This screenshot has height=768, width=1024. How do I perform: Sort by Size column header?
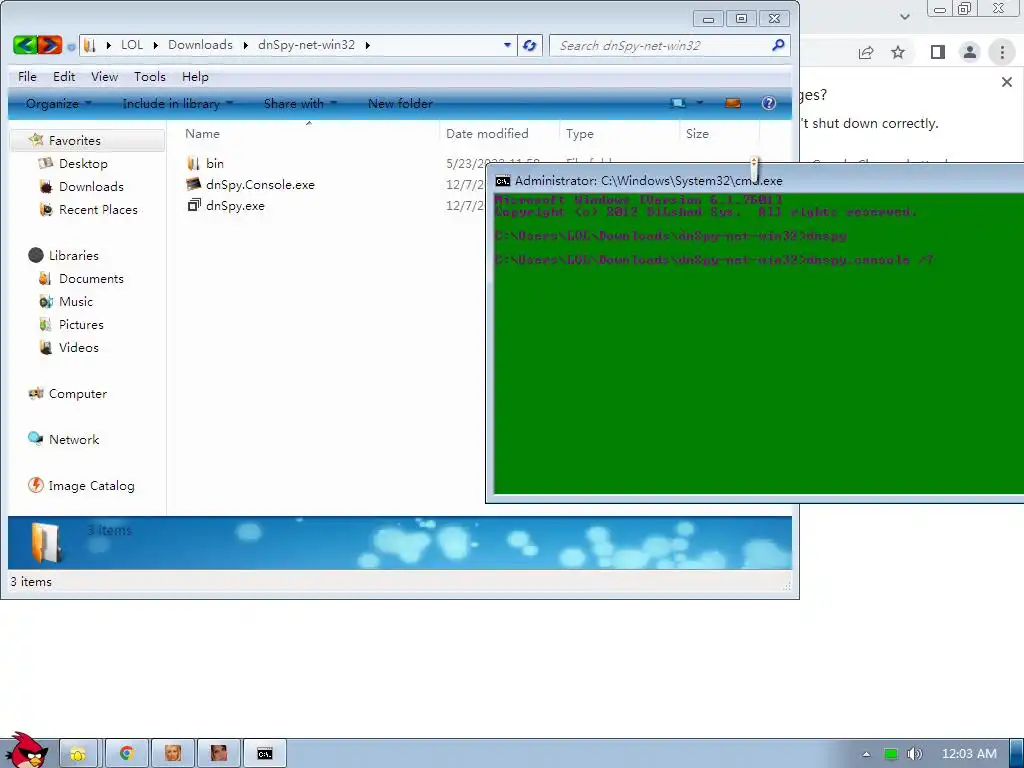[x=697, y=134]
